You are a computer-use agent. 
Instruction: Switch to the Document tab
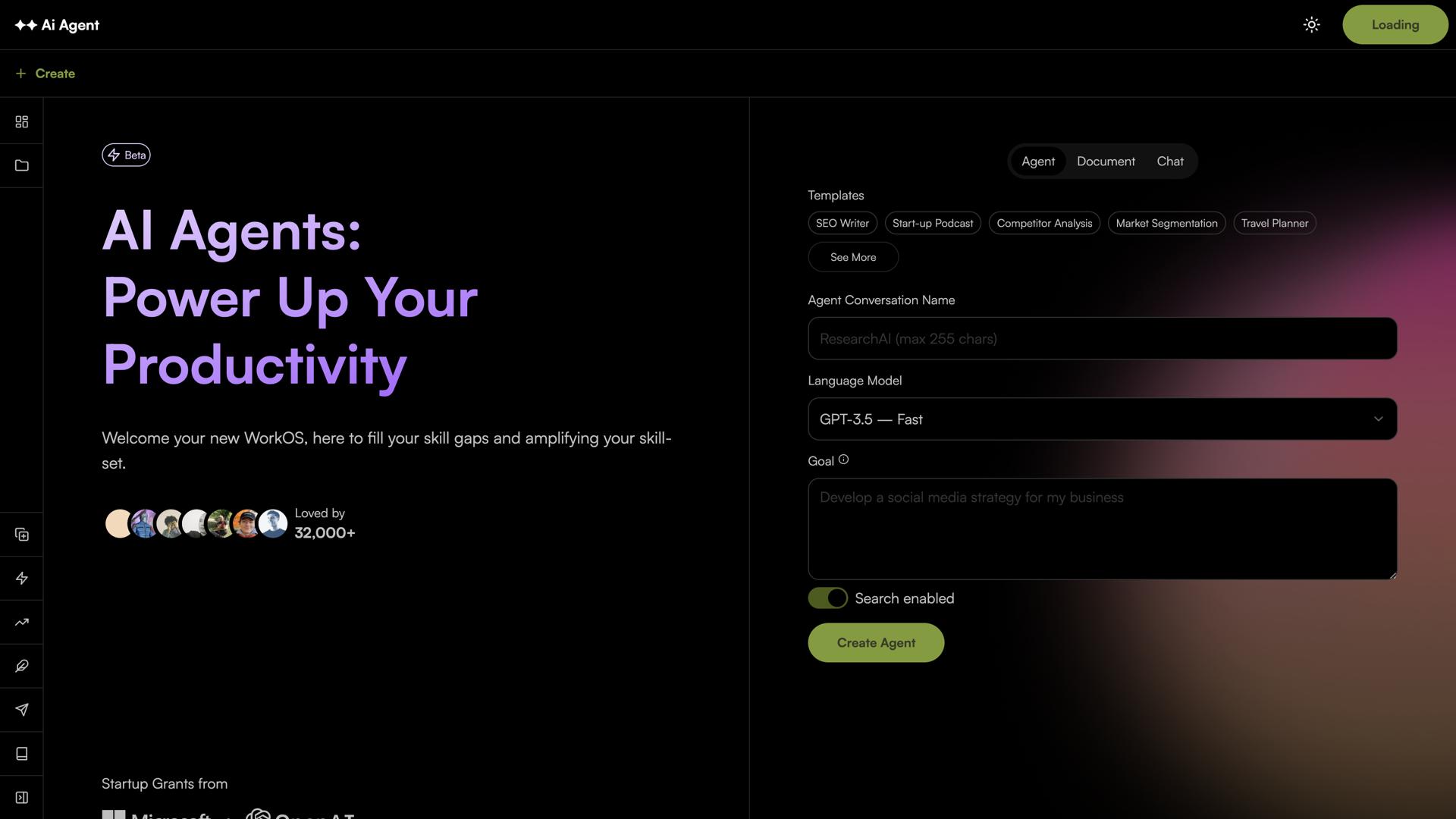[x=1106, y=162]
